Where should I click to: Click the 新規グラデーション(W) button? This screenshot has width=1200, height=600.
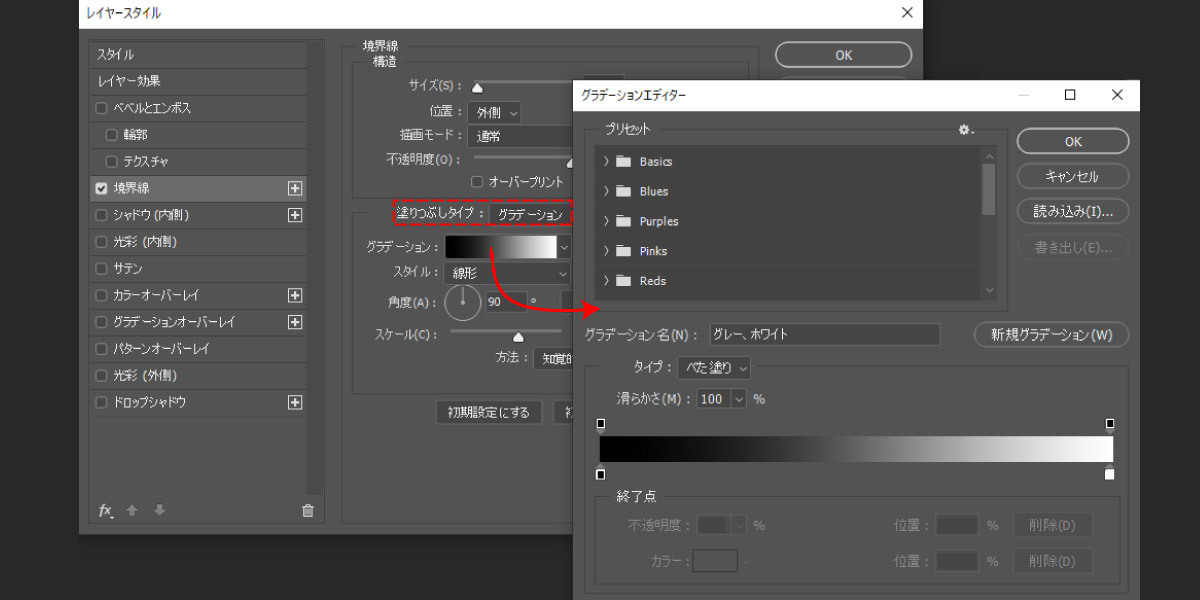[x=1051, y=335]
